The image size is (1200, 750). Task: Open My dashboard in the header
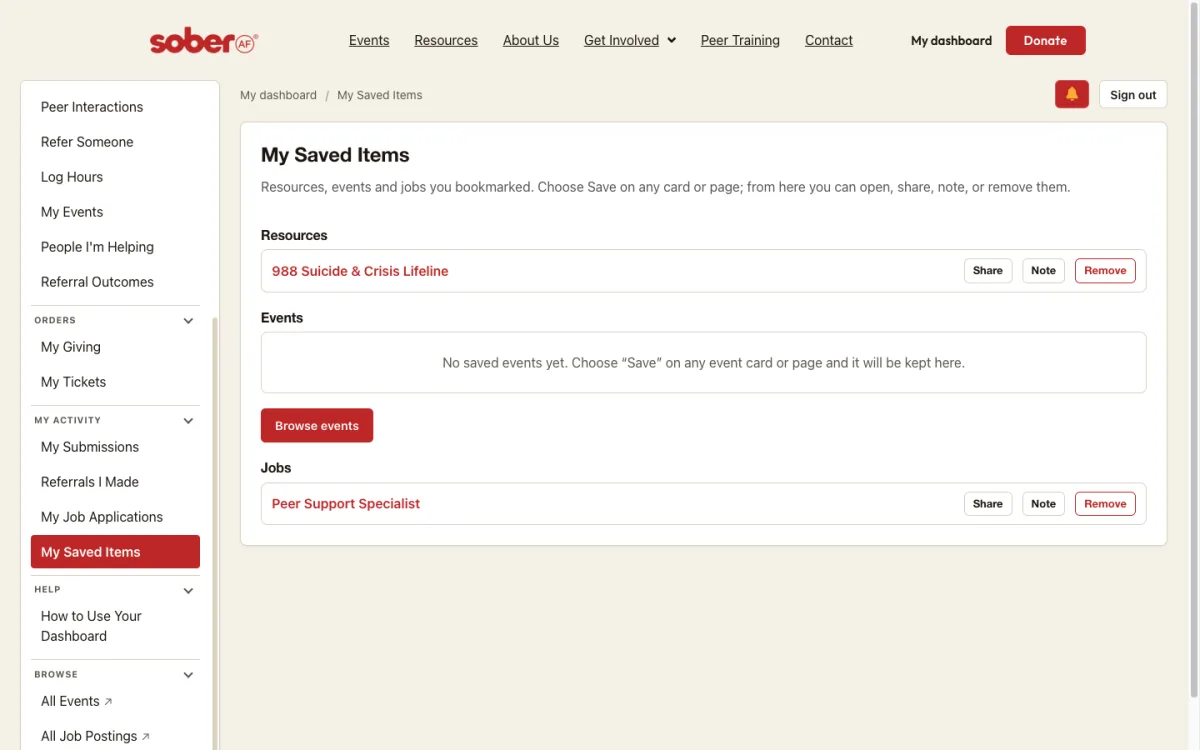click(x=951, y=41)
